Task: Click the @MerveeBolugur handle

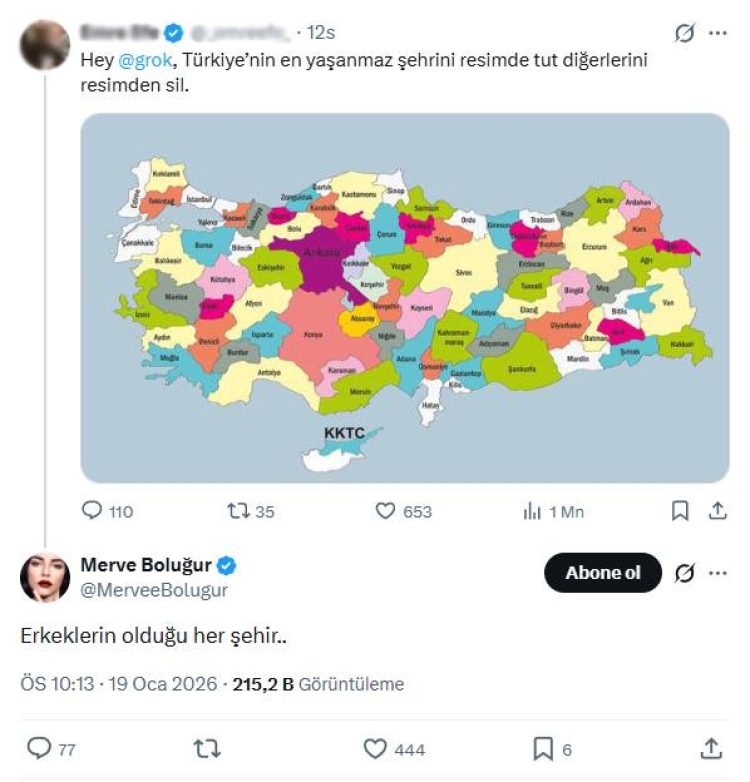Action: coord(153,590)
